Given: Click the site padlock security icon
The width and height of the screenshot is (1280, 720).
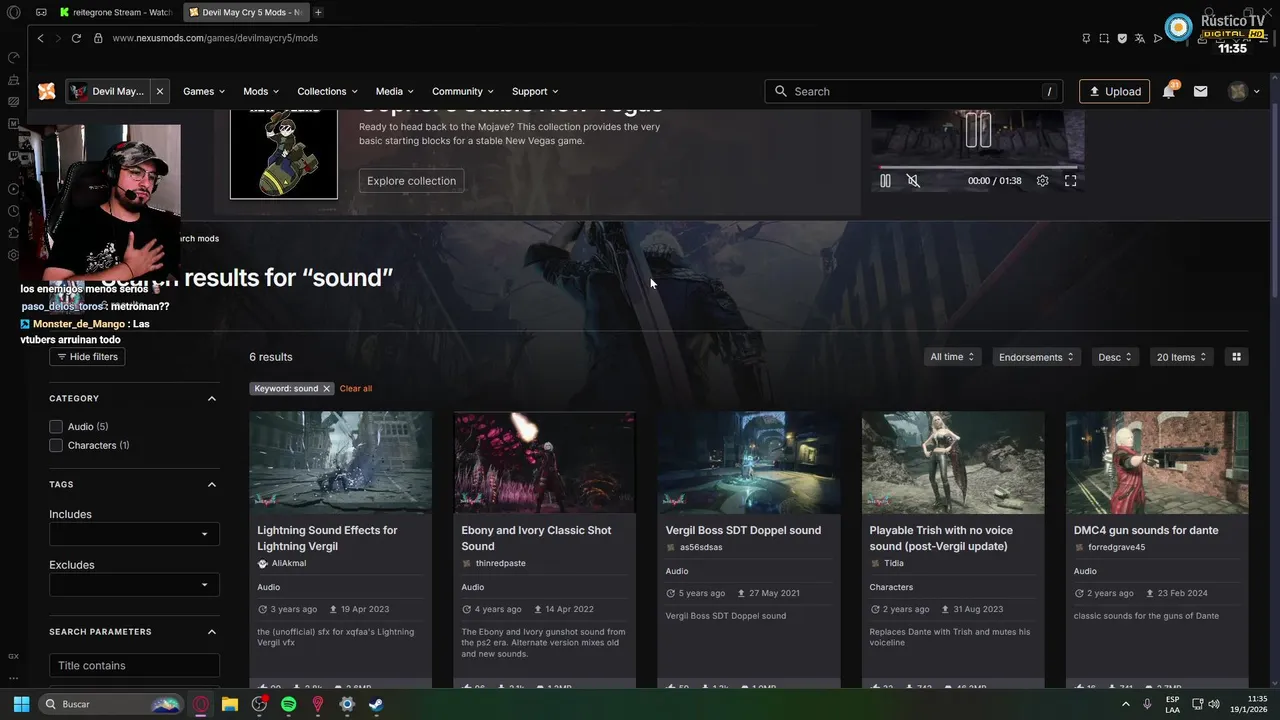Looking at the screenshot, I should [x=98, y=38].
